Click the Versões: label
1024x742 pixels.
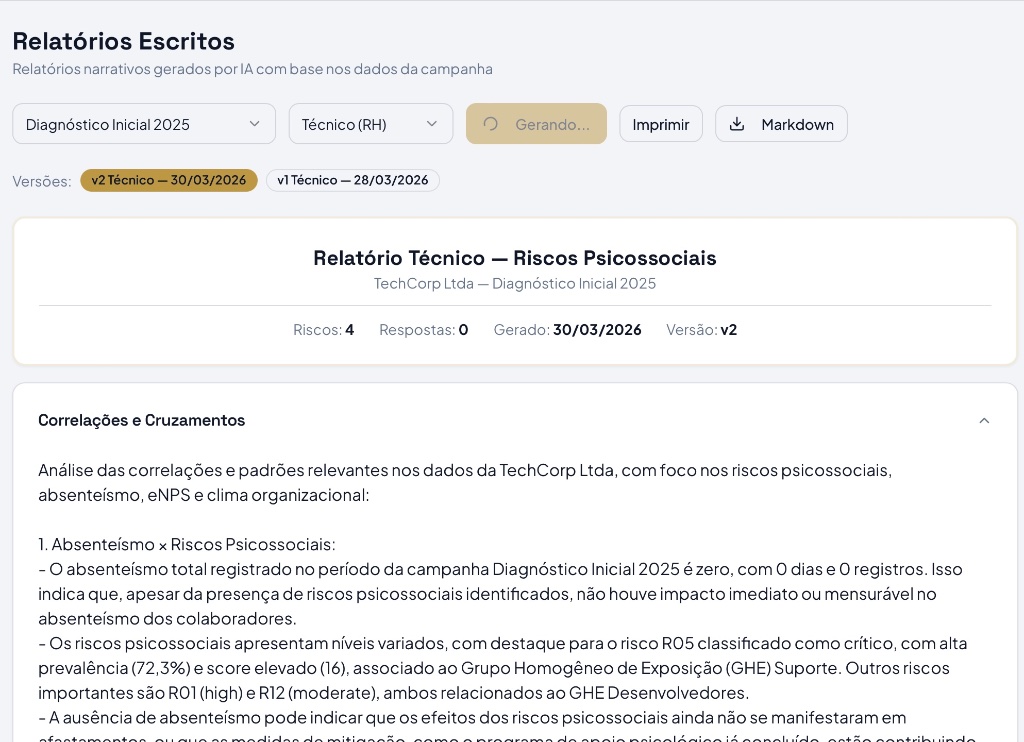click(x=42, y=181)
